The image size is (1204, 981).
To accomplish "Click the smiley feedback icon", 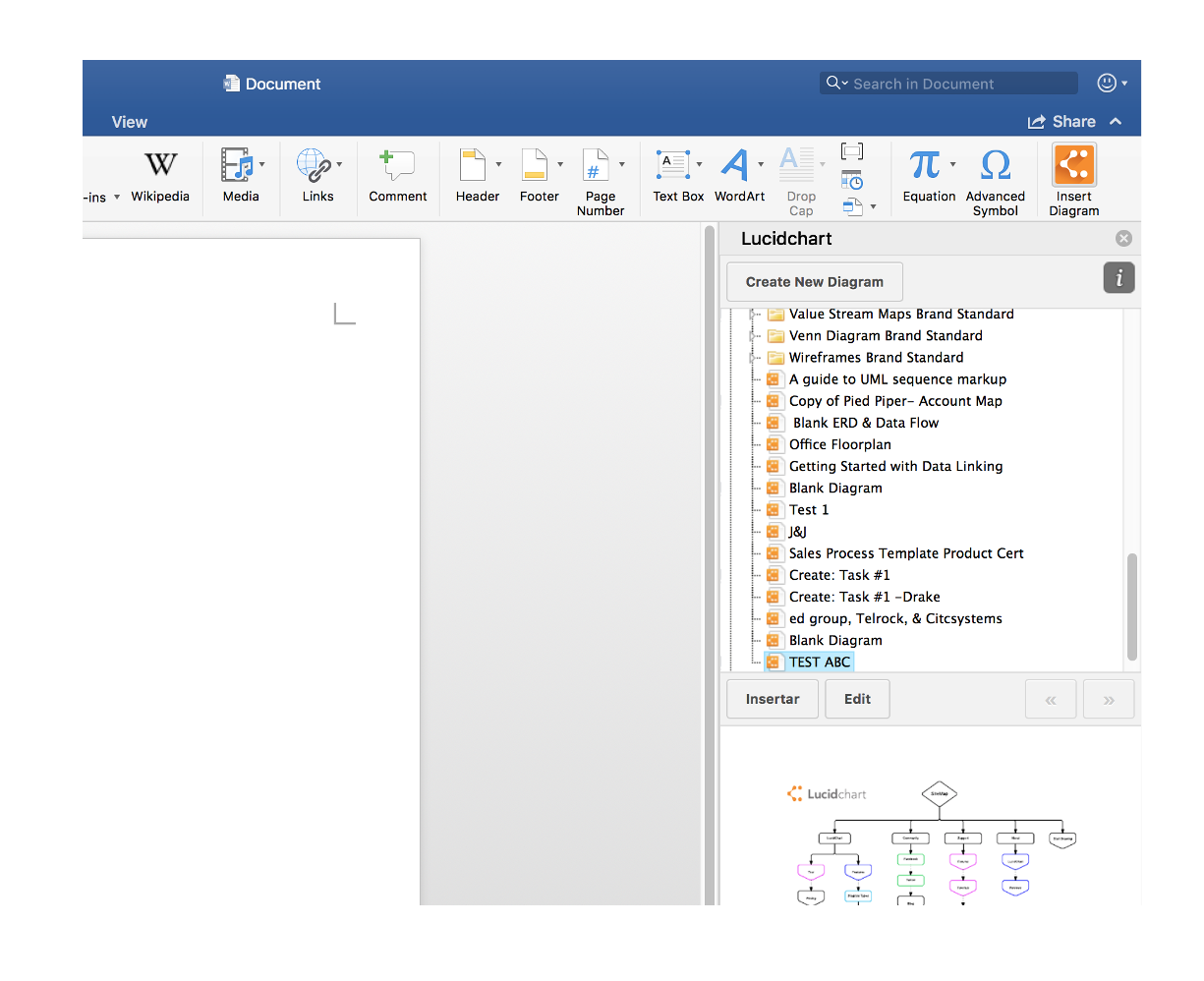I will (1107, 84).
